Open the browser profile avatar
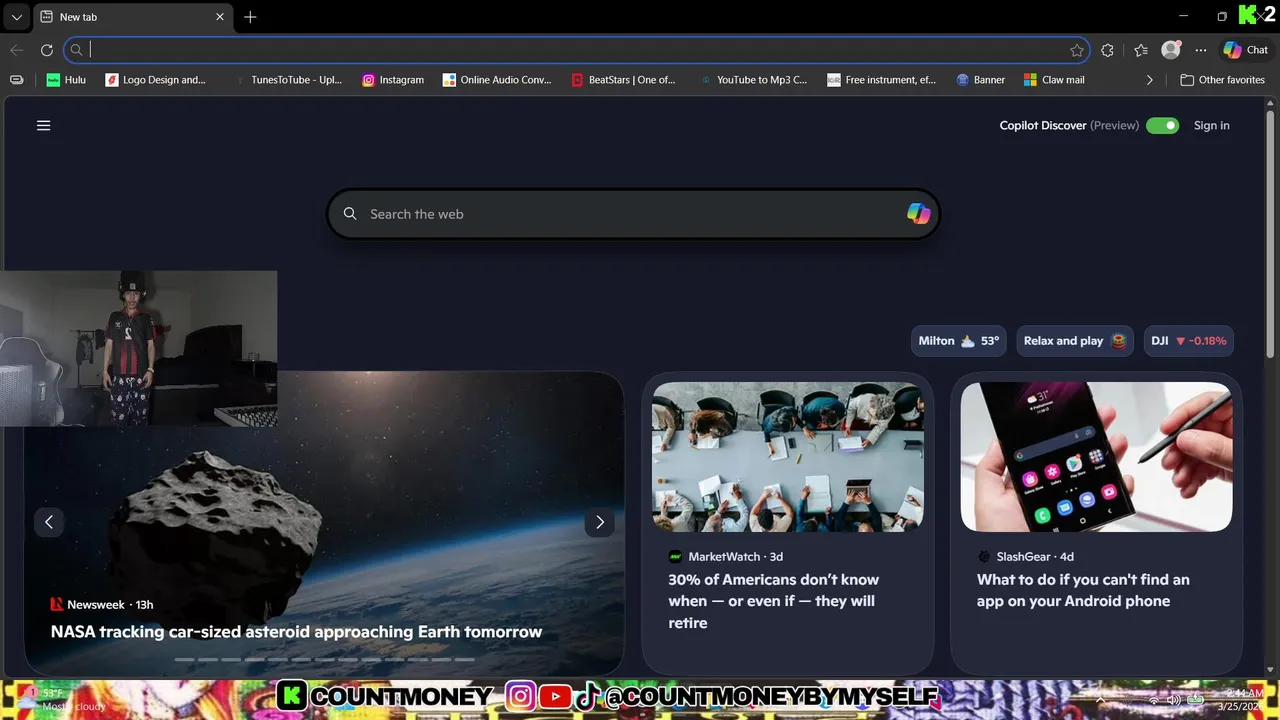 click(1171, 50)
